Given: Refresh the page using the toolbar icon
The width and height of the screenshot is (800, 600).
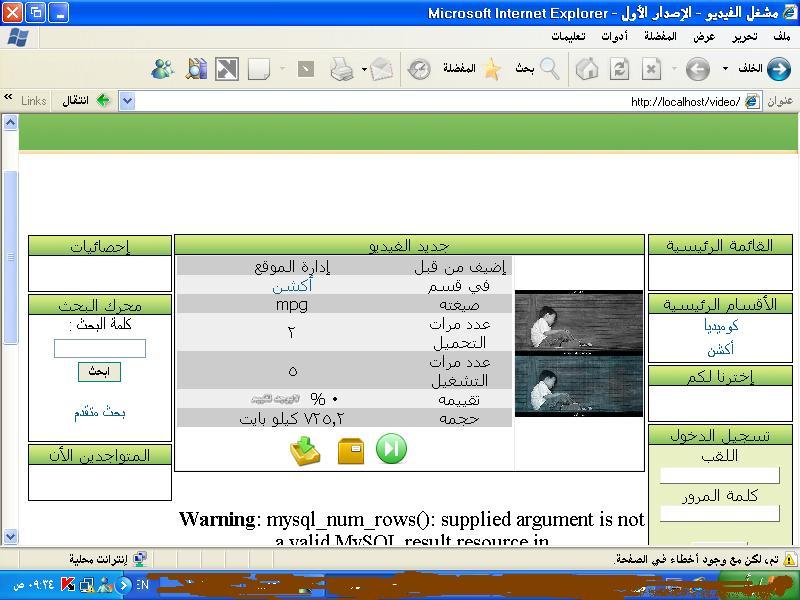Looking at the screenshot, I should (x=620, y=68).
